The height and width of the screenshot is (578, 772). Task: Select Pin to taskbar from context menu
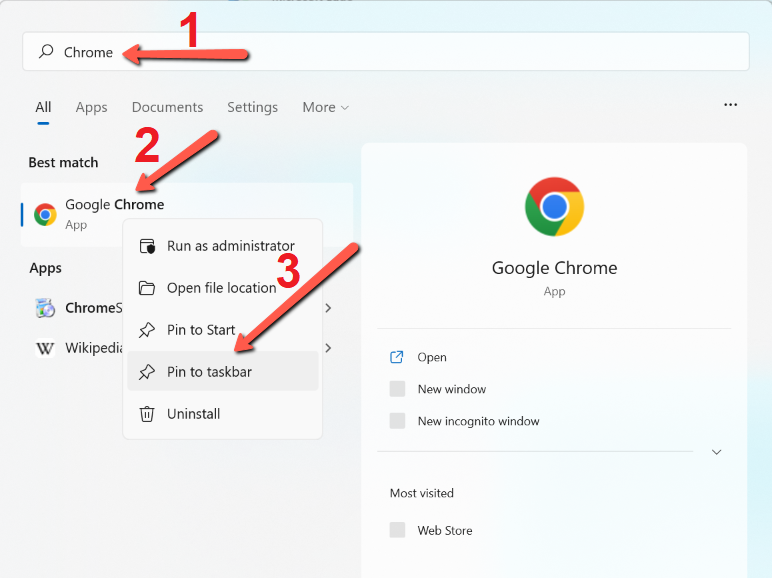coord(223,371)
